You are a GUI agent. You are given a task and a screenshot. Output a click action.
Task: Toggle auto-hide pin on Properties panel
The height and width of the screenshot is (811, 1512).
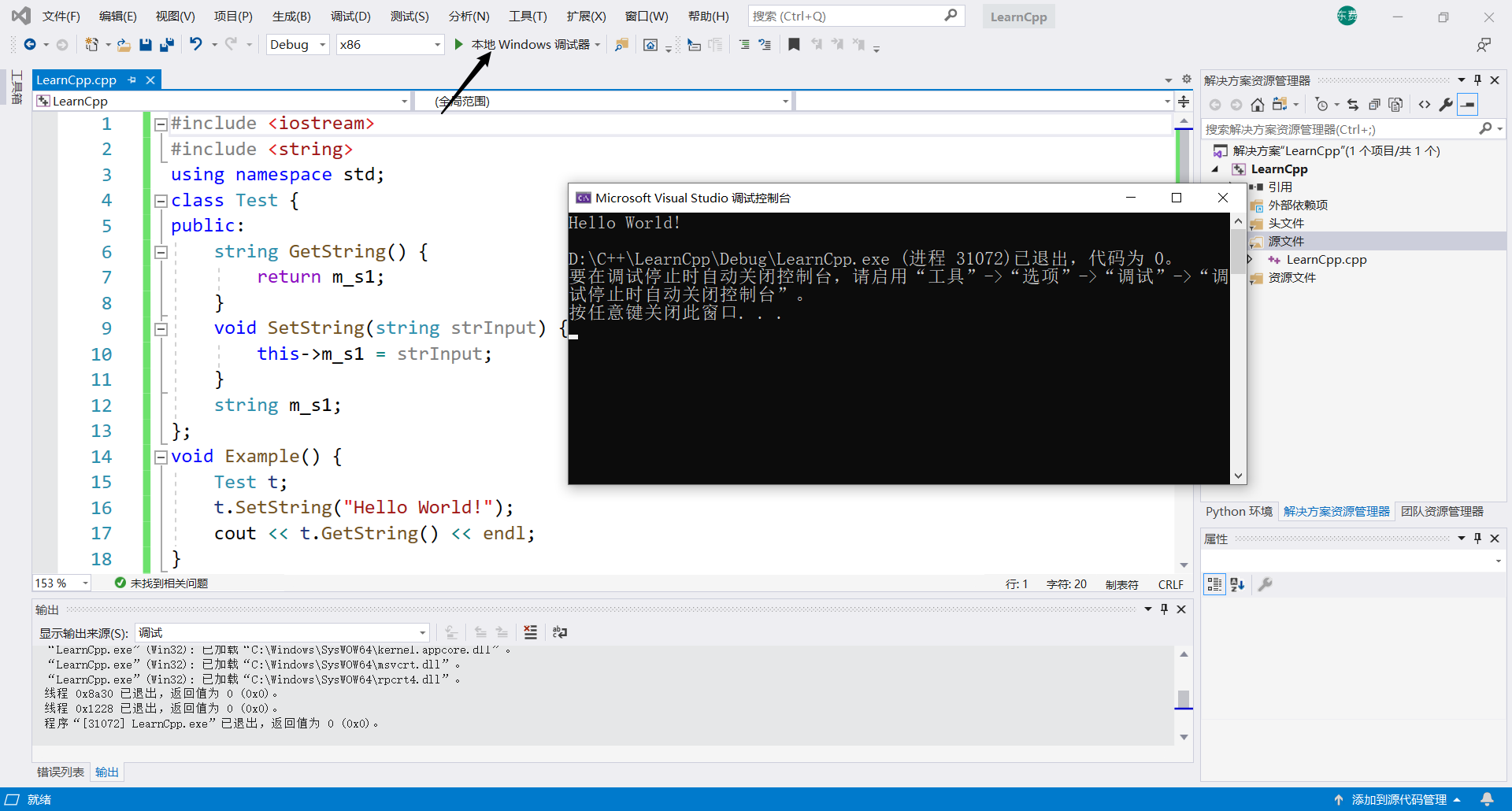point(1477,539)
